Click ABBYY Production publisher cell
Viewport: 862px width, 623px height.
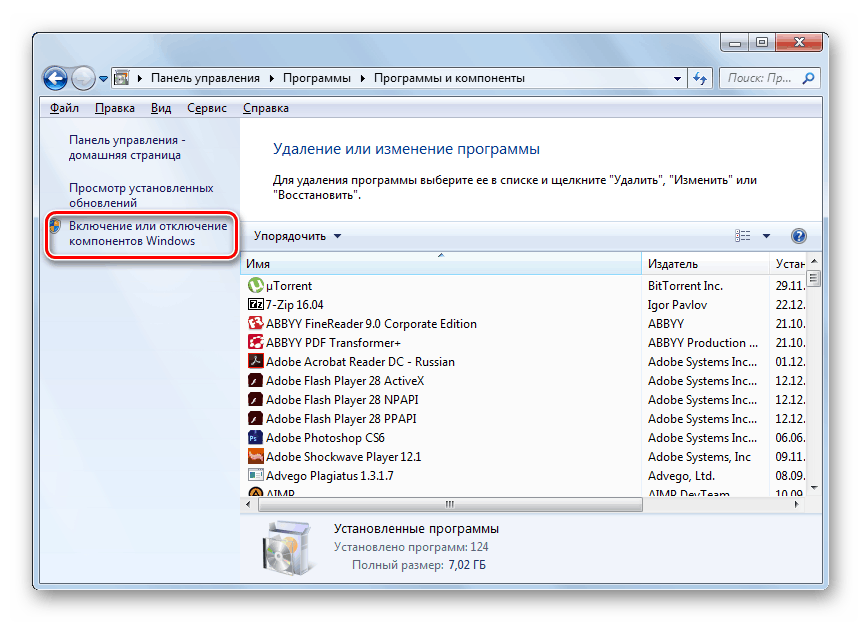click(x=703, y=343)
